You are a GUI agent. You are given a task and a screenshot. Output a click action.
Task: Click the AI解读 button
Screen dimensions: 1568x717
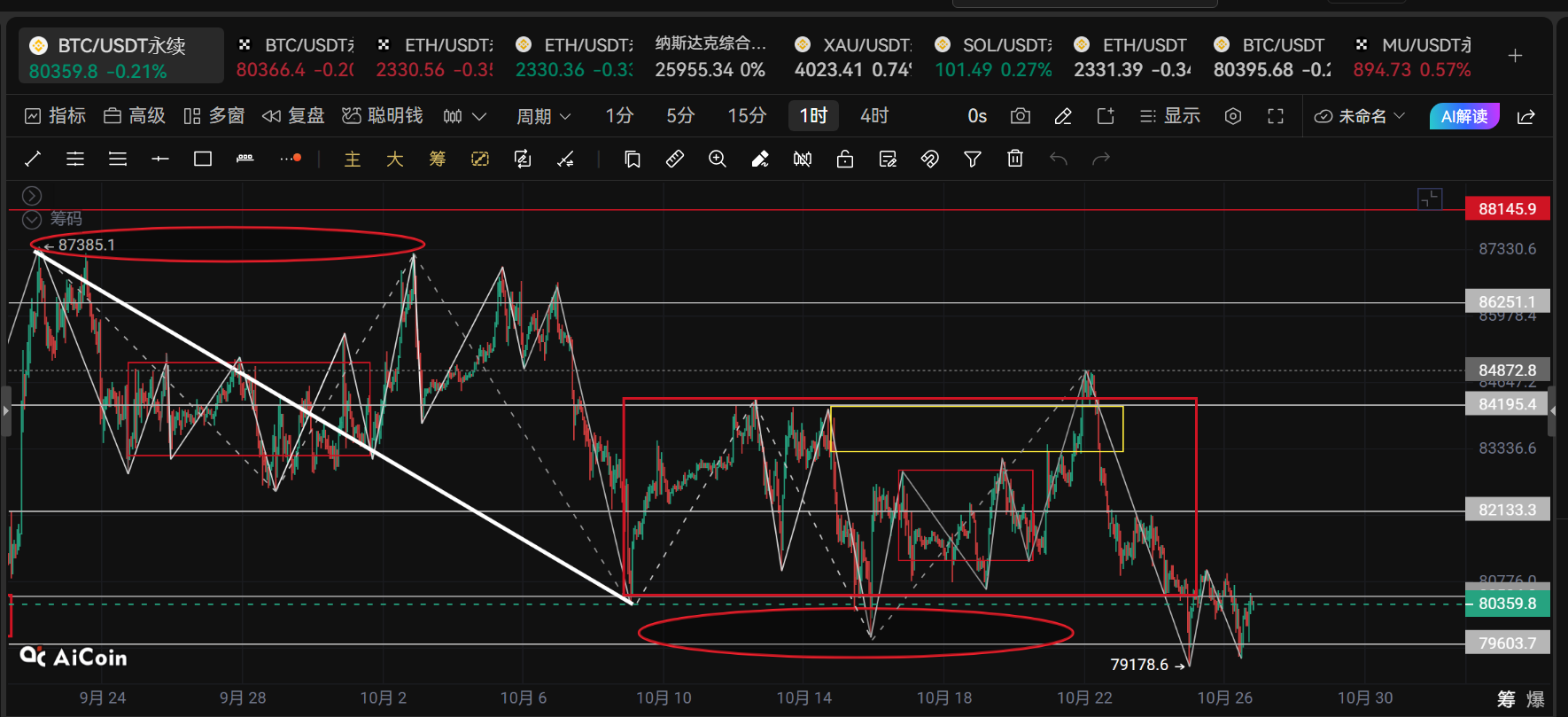pos(1464,116)
